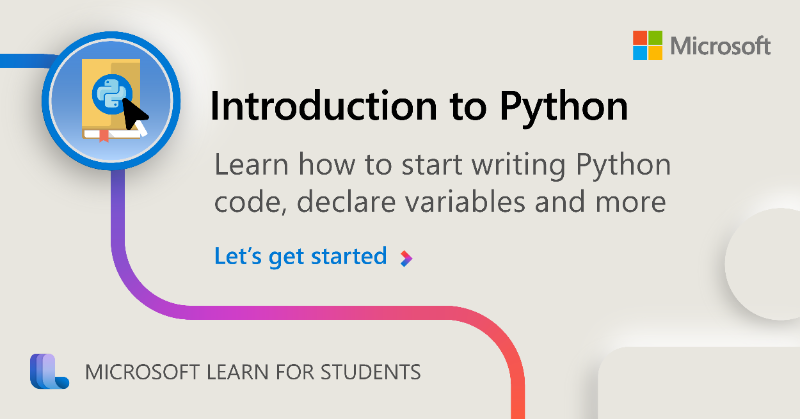Click the pink horizontal segment of the gradient path
The width and height of the screenshot is (800, 419).
click(316, 313)
